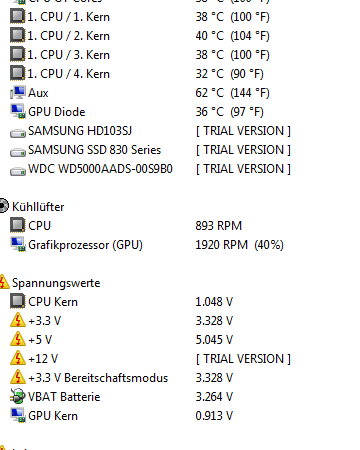This screenshot has height=450, width=360.
Task: Select the 1. CPU / 2. Kern row
Action: [140, 35]
